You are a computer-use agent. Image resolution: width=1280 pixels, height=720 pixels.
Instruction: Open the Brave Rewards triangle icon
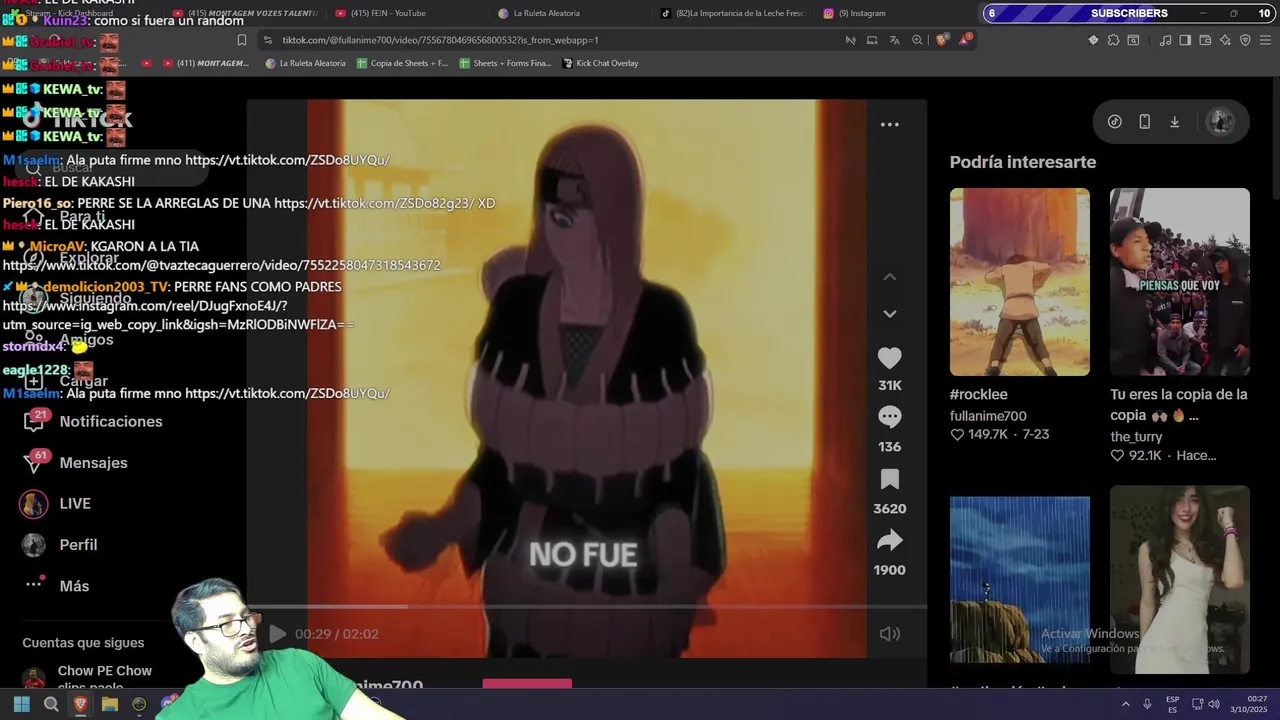[x=965, y=40]
